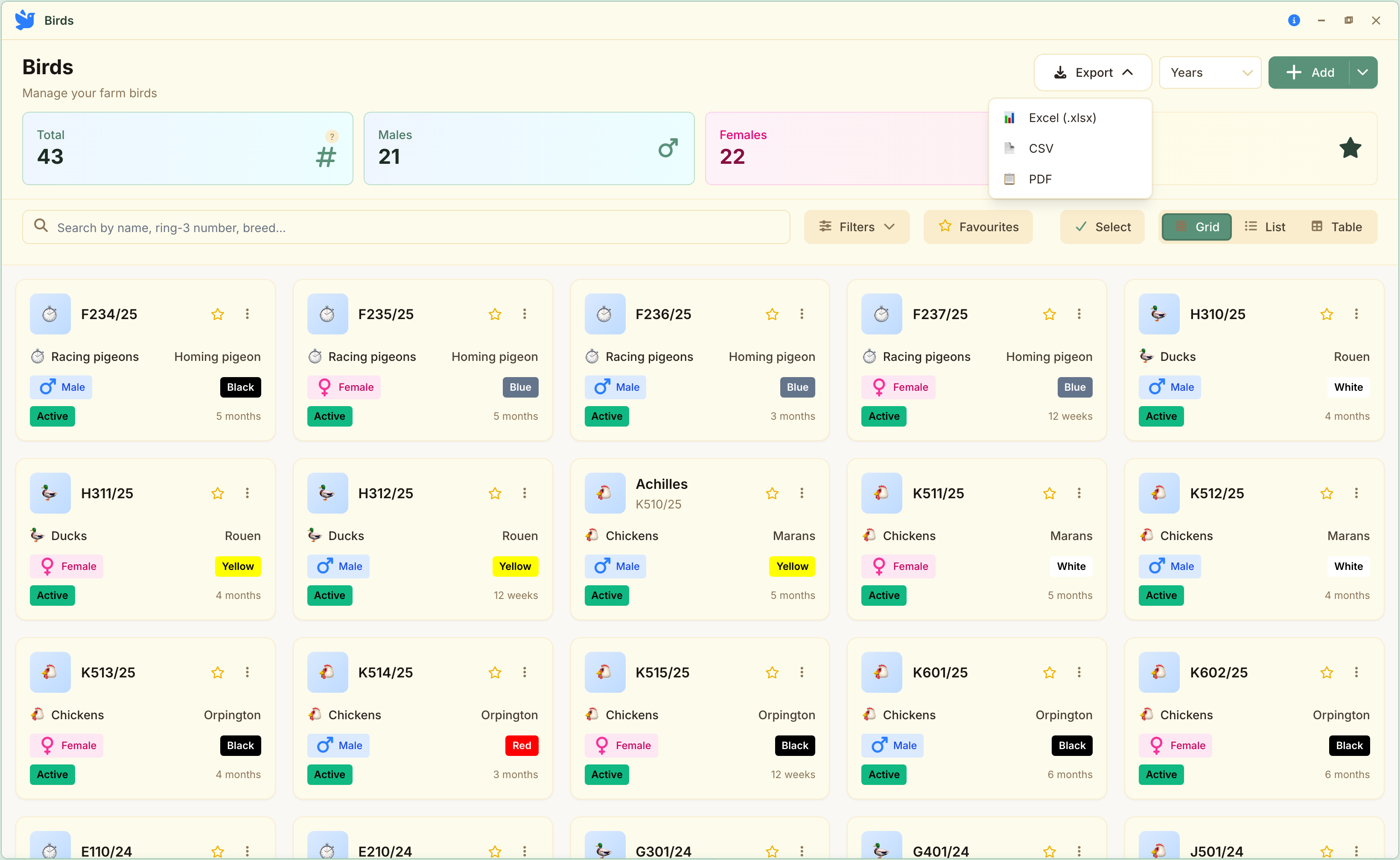
Task: Collapse the Export dropdown
Action: point(1093,73)
